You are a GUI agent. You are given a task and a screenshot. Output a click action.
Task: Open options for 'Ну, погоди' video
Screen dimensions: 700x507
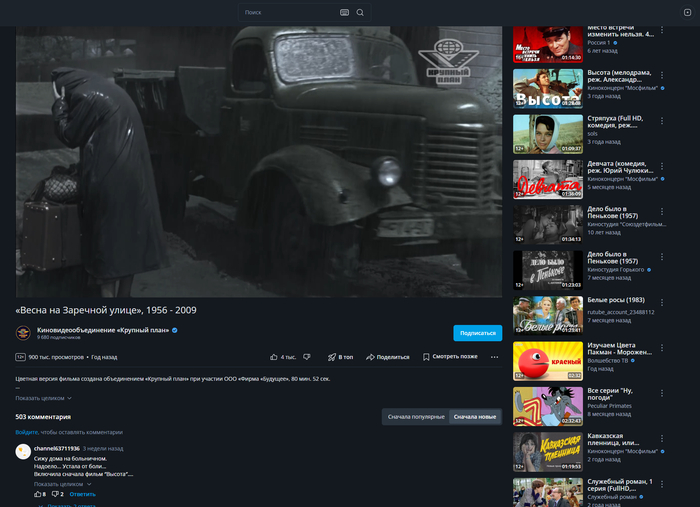662,393
